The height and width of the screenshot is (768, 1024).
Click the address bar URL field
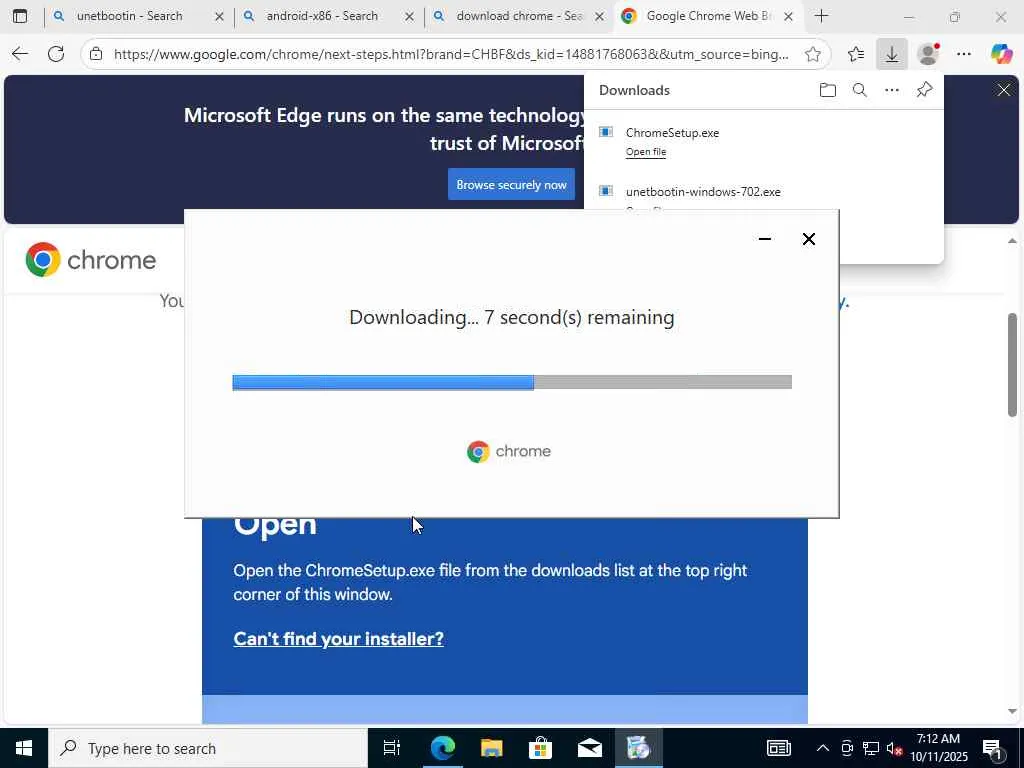pos(451,54)
